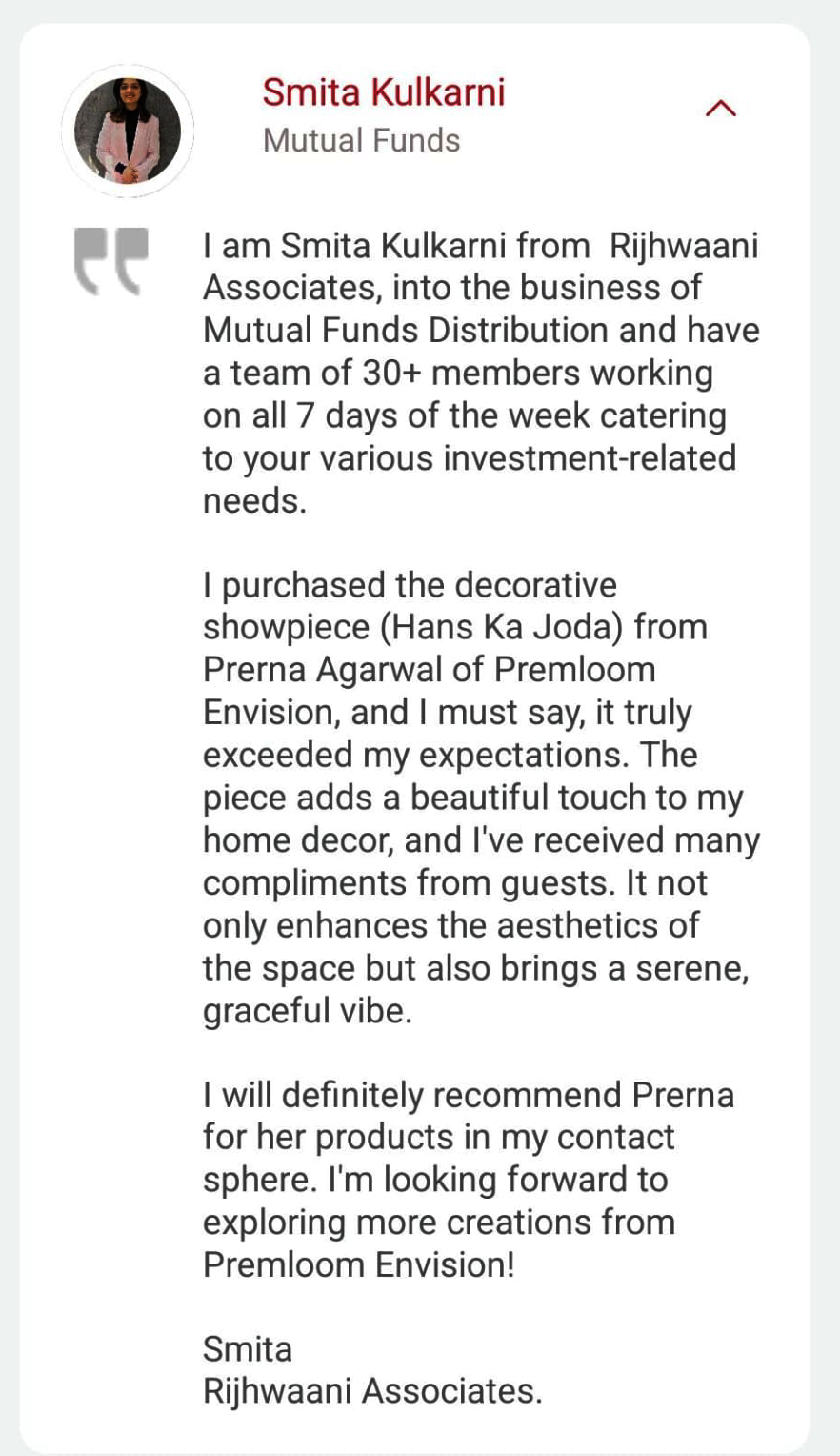Click the line 'compliments from guests. It not'
Image resolution: width=840 pixels, height=1456 pixels.
coord(454,882)
